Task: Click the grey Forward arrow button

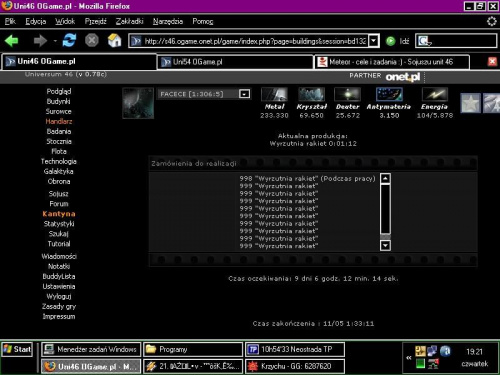Action: pos(40,41)
